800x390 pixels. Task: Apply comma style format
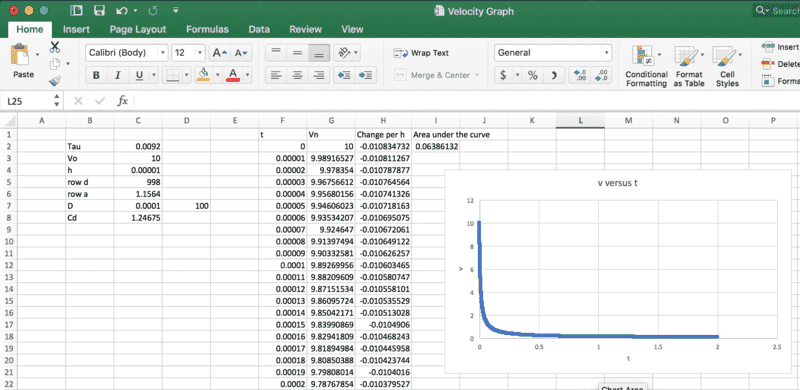[554, 76]
